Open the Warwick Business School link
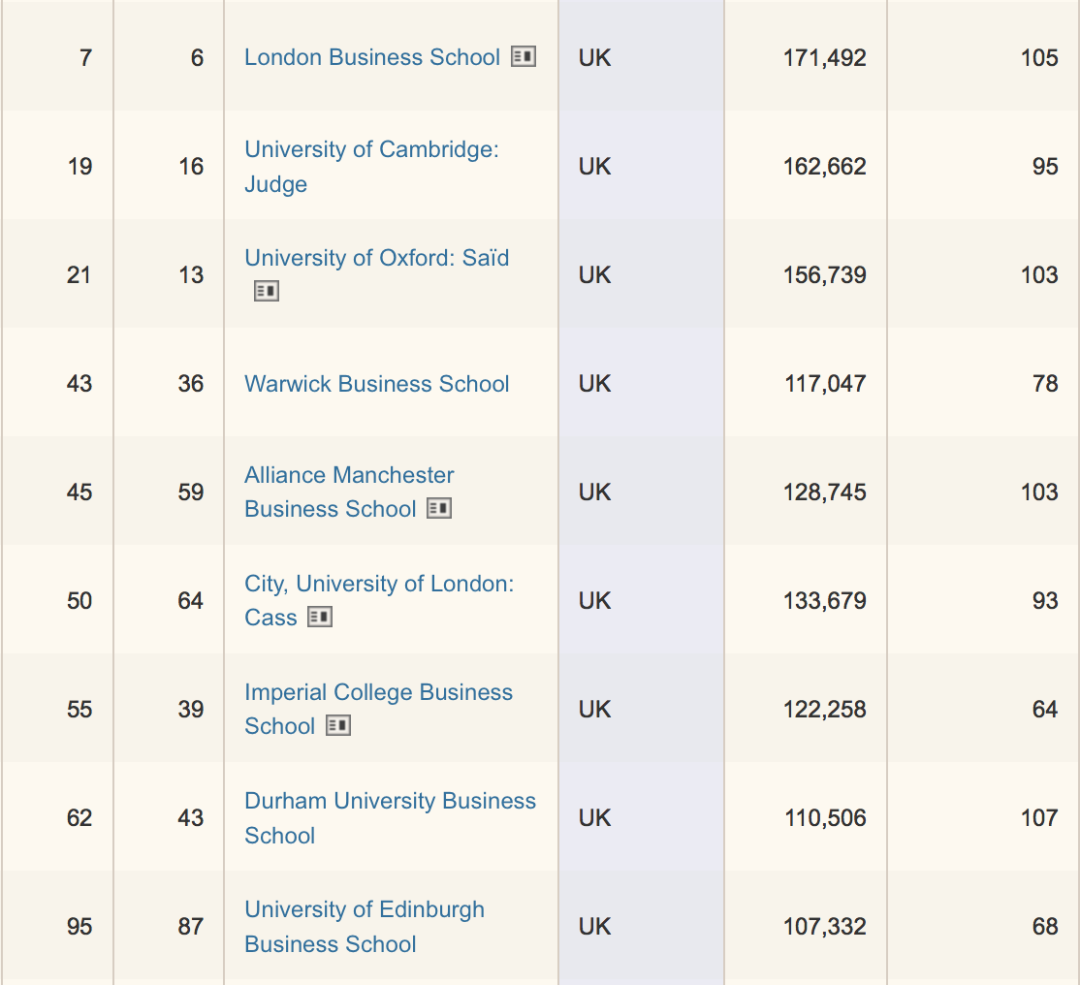 click(x=377, y=384)
